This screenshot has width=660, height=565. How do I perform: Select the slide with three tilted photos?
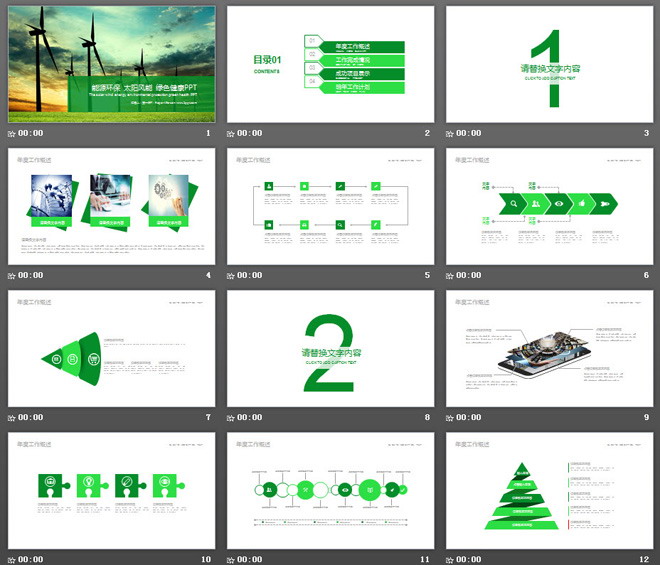111,207
